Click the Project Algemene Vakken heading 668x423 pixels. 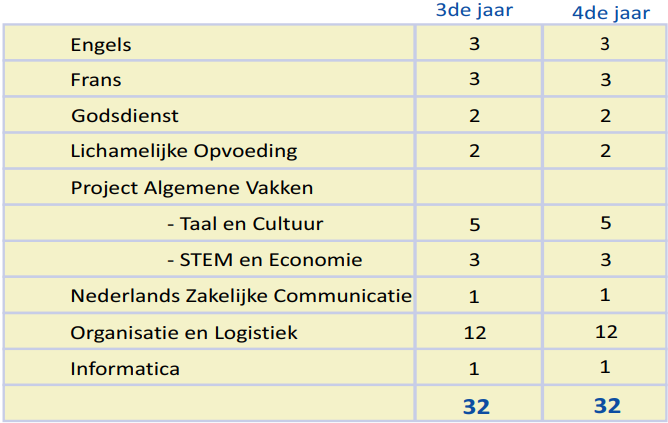coord(192,188)
